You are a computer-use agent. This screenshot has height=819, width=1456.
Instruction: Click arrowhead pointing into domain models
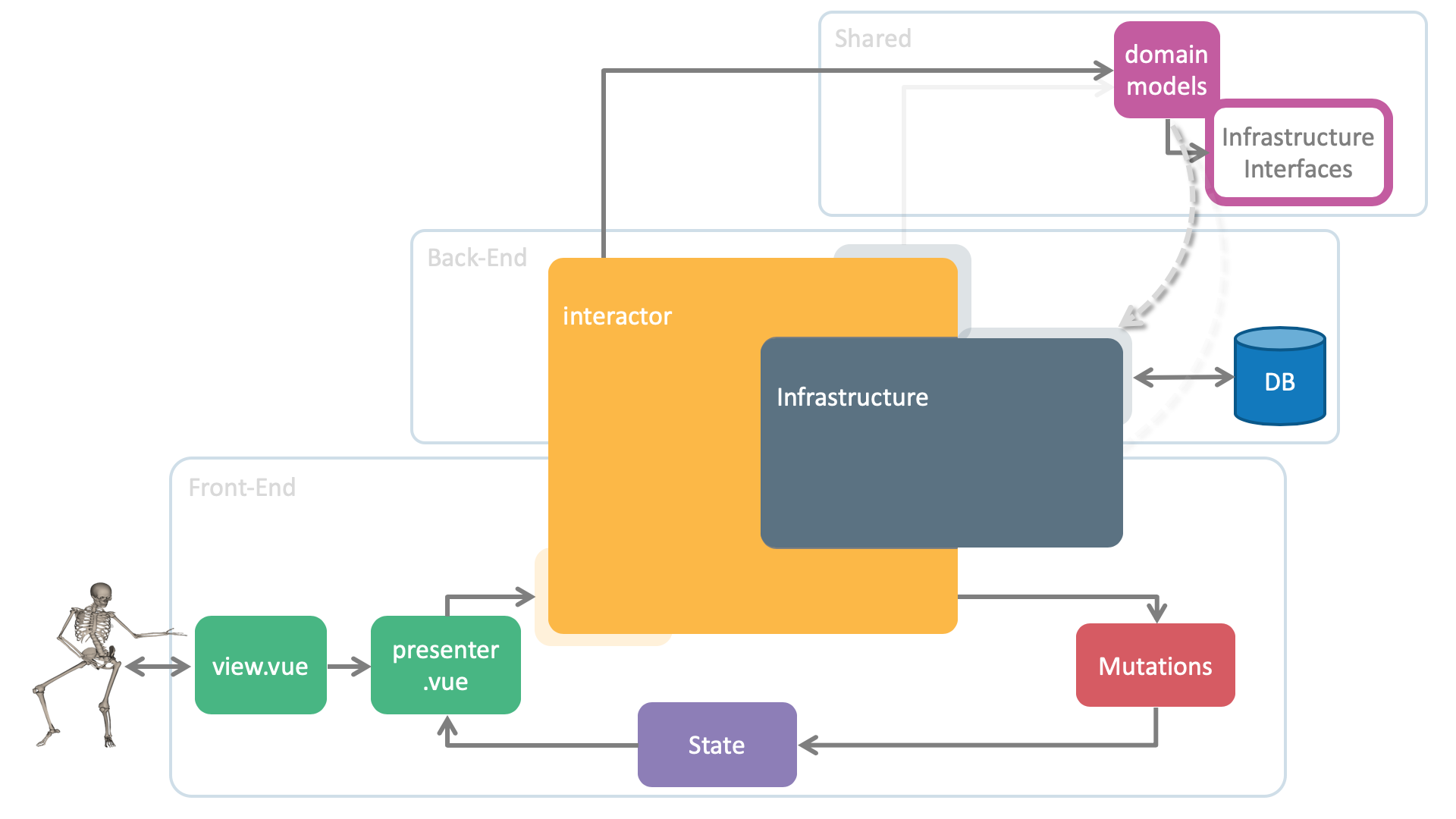(x=1103, y=71)
